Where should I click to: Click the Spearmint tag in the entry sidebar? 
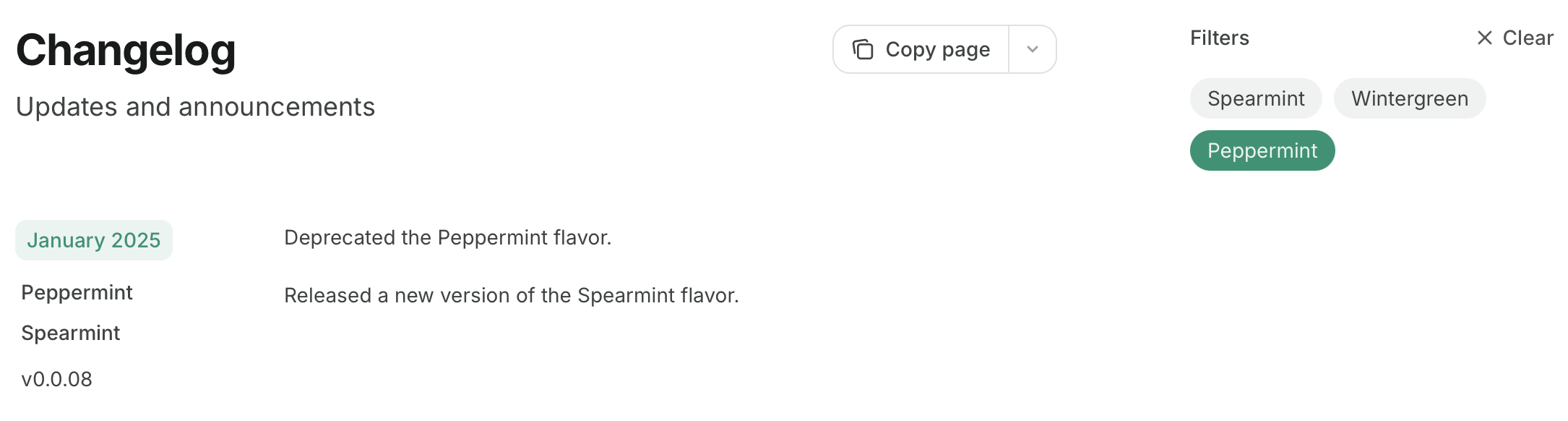70,333
